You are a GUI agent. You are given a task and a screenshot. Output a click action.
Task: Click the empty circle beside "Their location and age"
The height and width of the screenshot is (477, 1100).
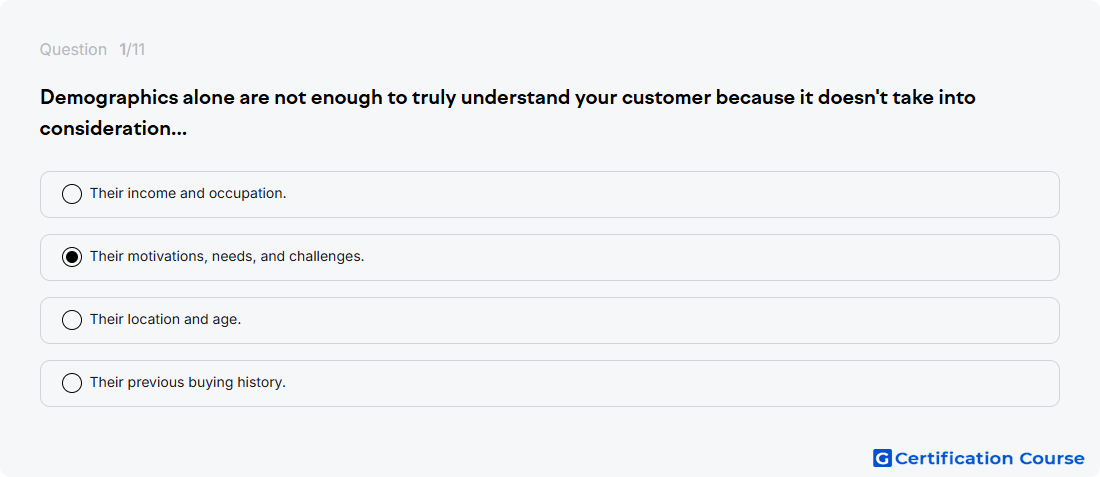click(x=72, y=321)
